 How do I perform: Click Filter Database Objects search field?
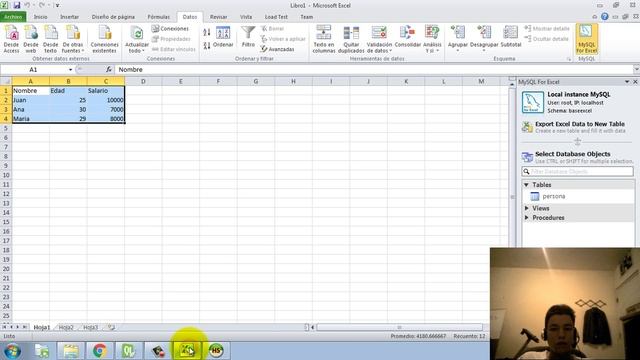(578, 171)
